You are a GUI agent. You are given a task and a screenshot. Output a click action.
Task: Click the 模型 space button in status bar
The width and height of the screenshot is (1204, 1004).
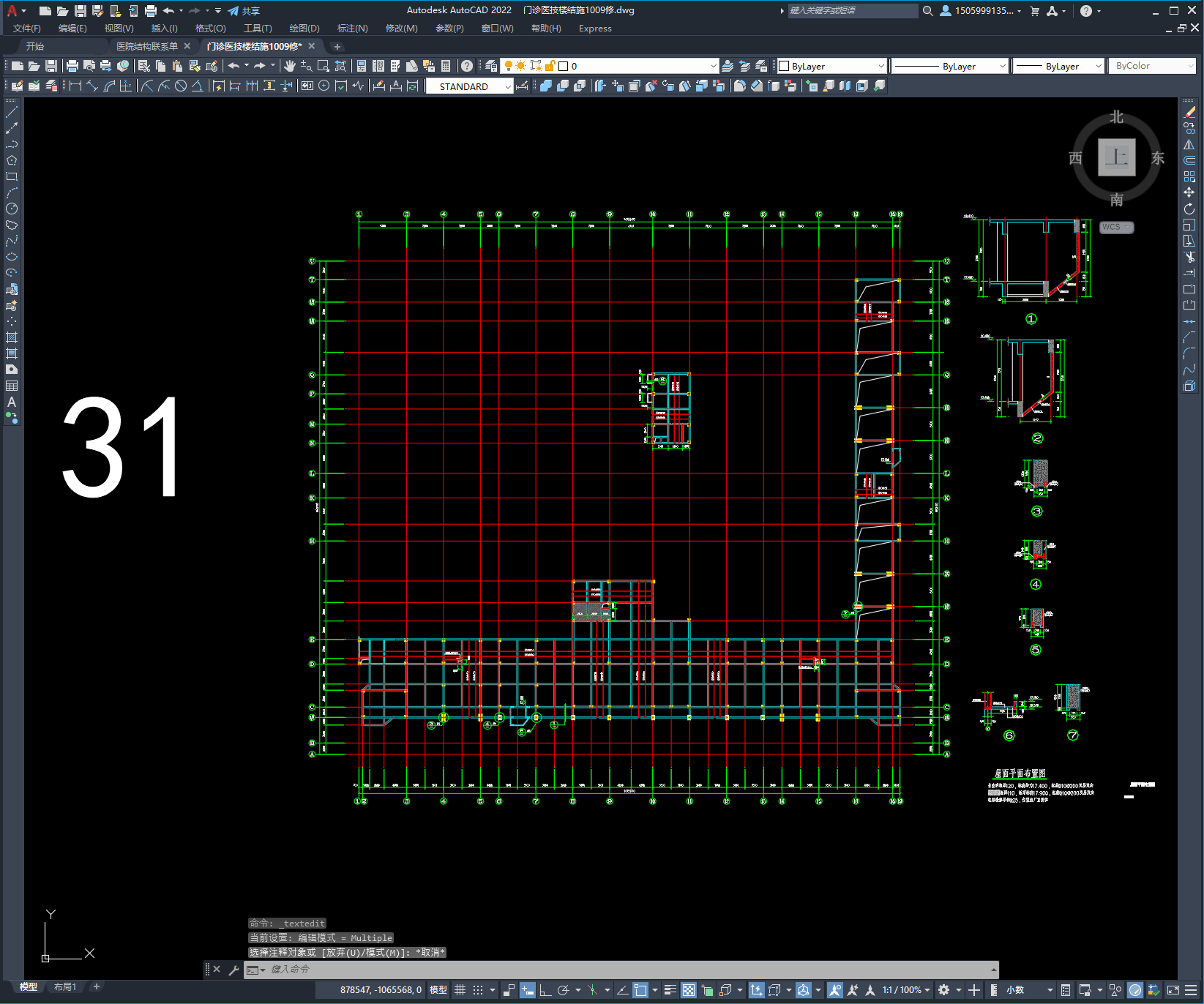[438, 990]
